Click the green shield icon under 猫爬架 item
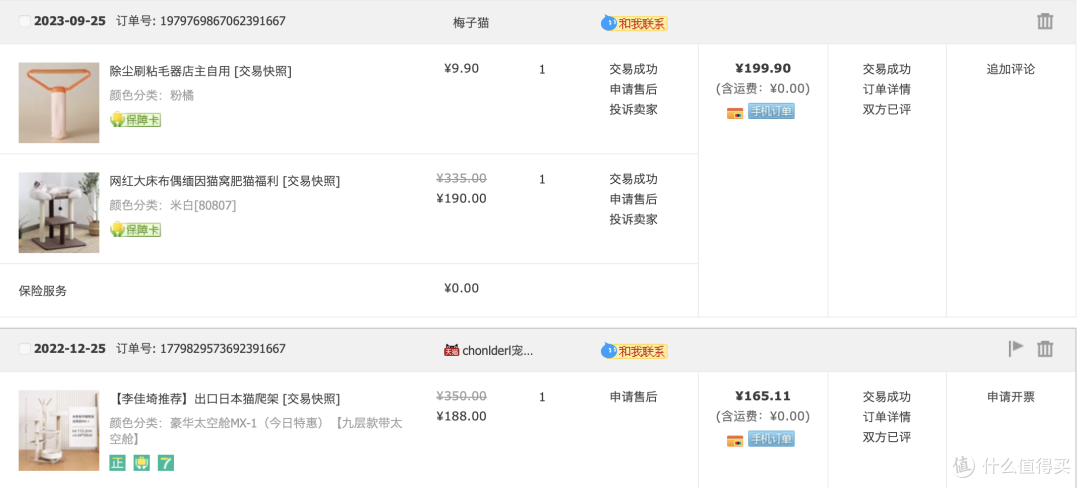The width and height of the screenshot is (1080, 488). [141, 463]
